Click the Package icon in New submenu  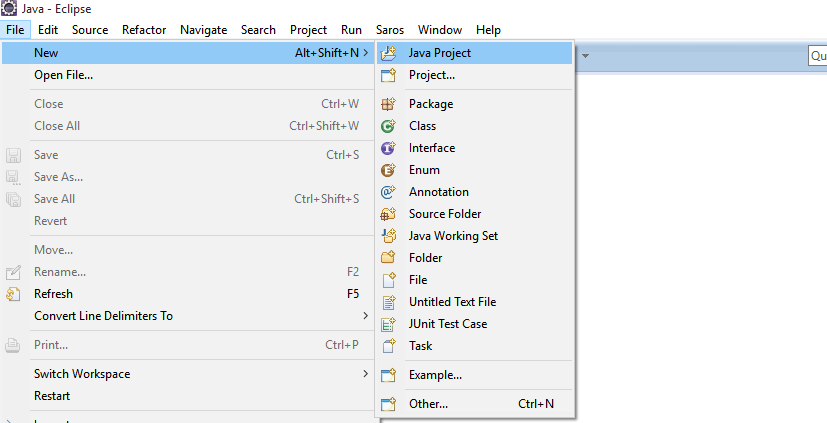(x=388, y=104)
